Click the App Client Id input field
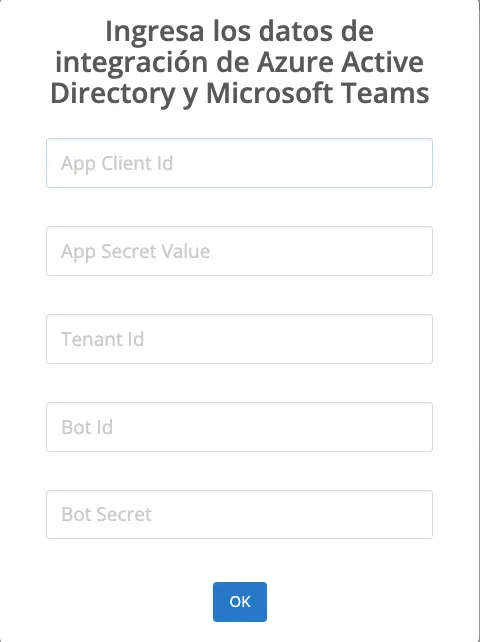The image size is (480, 642). point(239,163)
